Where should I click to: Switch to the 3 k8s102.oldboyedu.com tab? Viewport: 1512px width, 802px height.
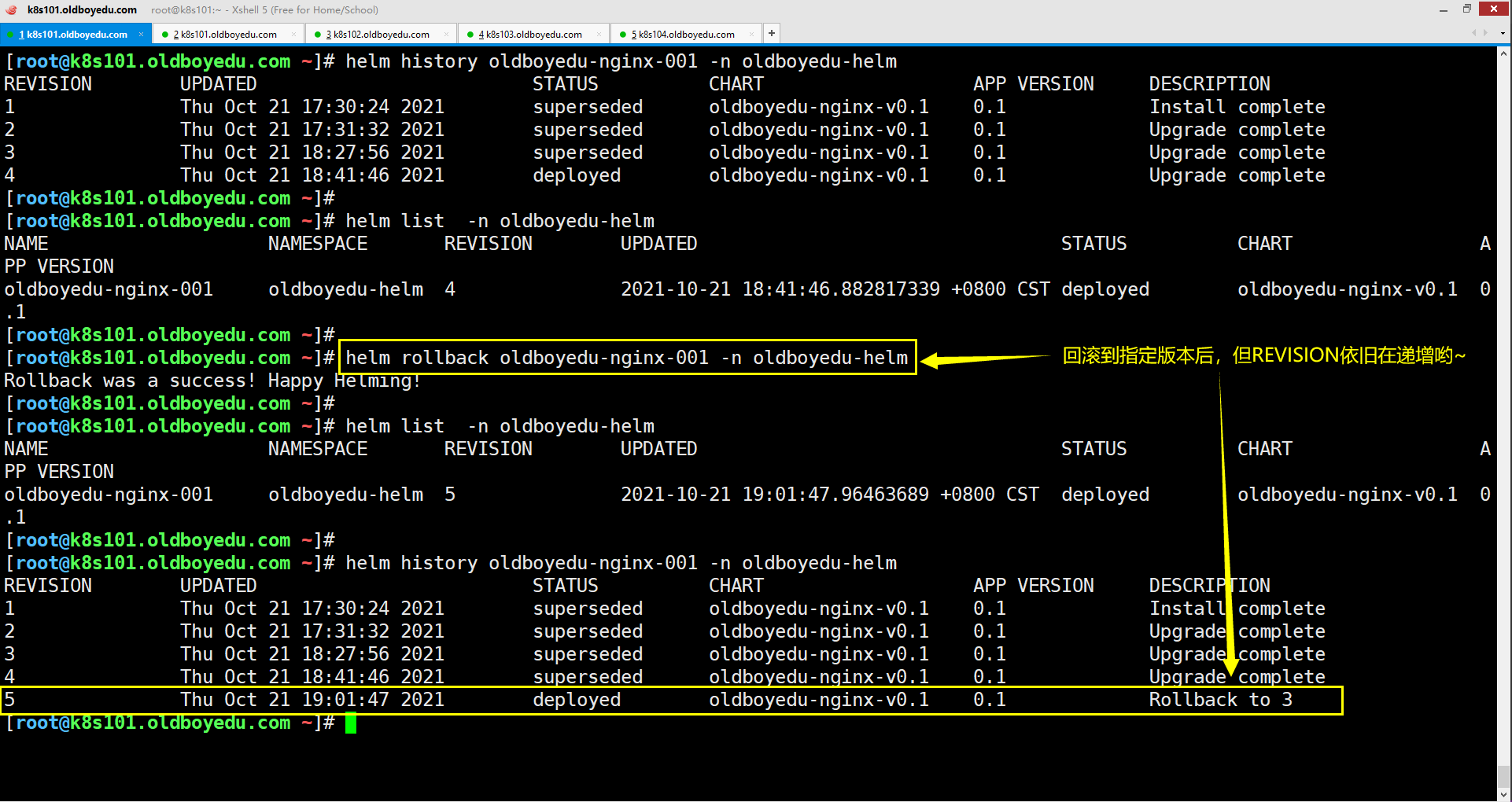coord(377,34)
